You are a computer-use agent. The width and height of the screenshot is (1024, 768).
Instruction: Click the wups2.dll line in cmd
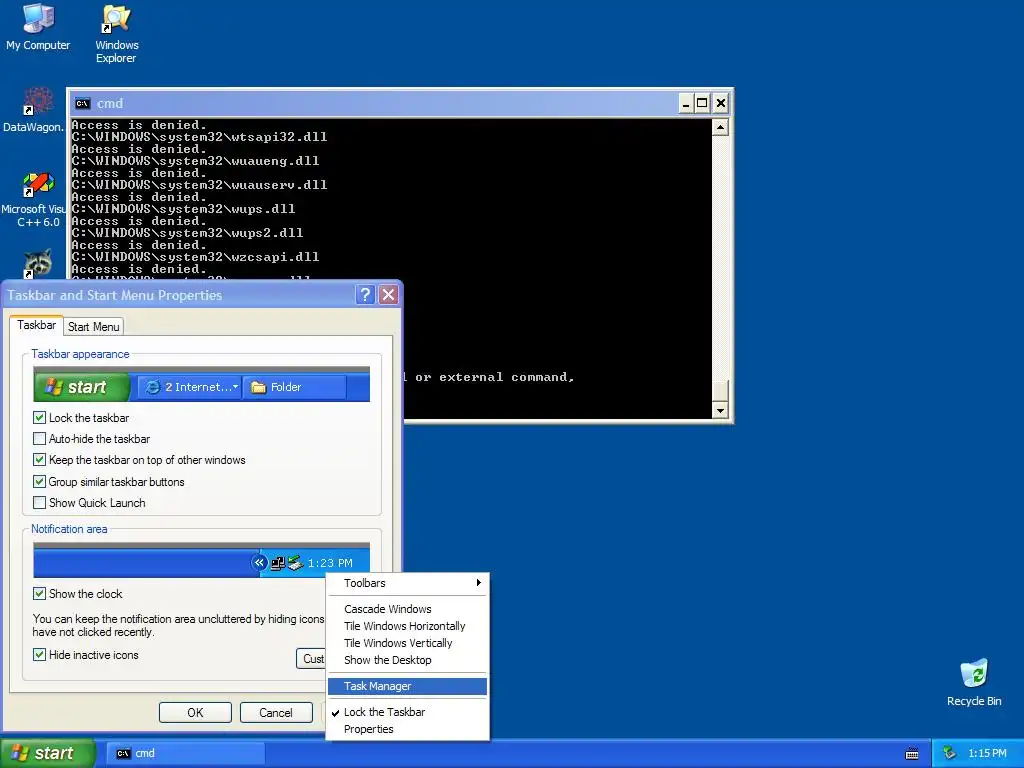tap(187, 232)
